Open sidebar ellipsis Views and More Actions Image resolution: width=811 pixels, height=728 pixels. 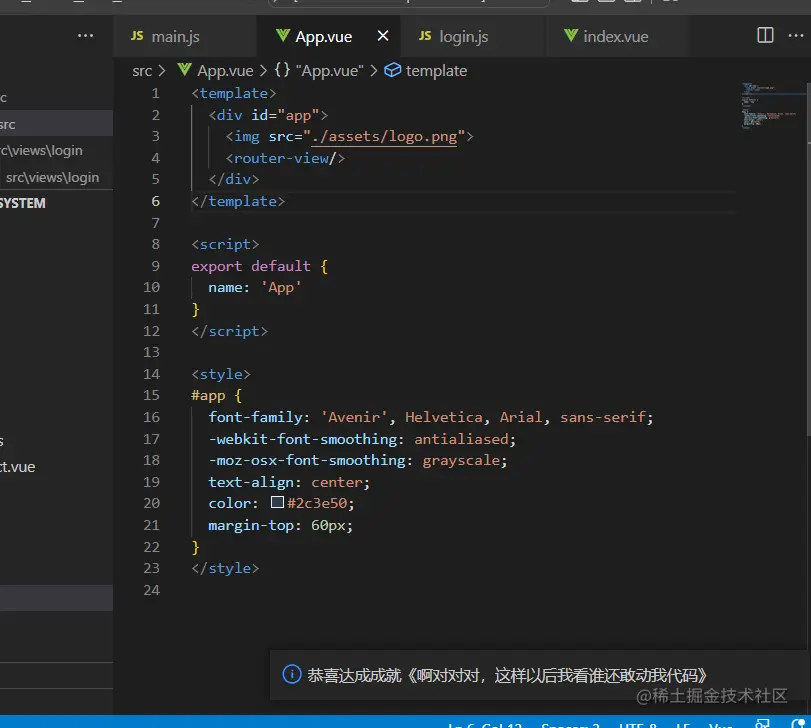pos(86,36)
